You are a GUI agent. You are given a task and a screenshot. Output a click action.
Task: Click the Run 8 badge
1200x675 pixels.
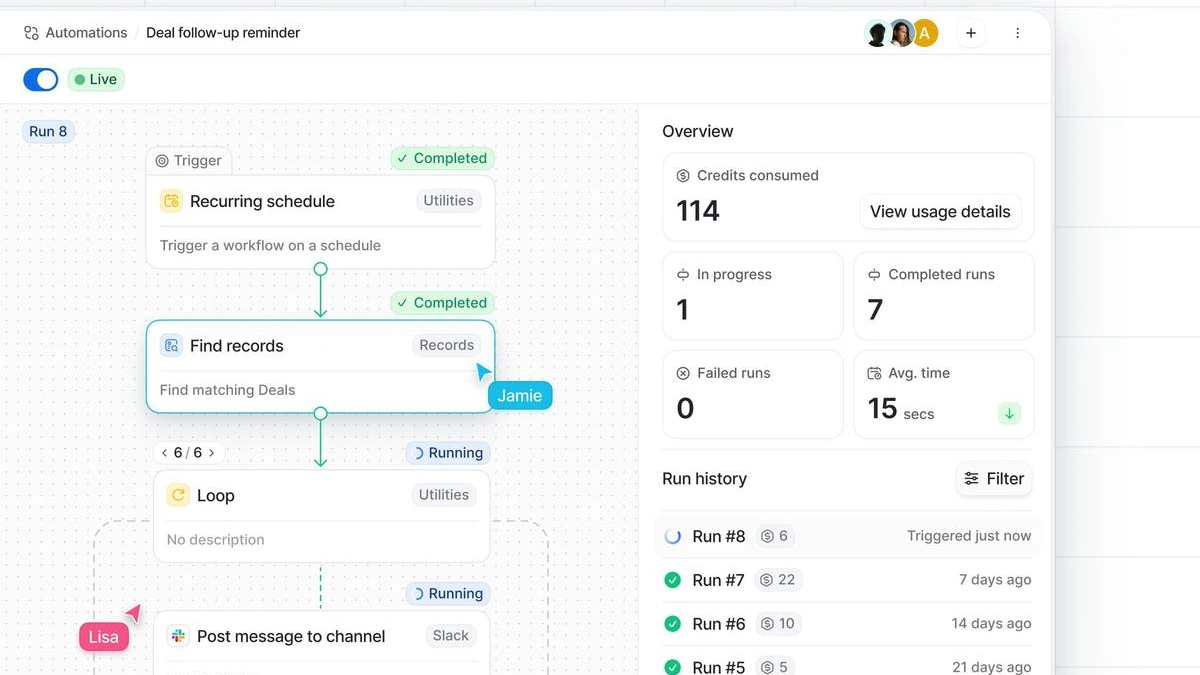[x=48, y=131]
